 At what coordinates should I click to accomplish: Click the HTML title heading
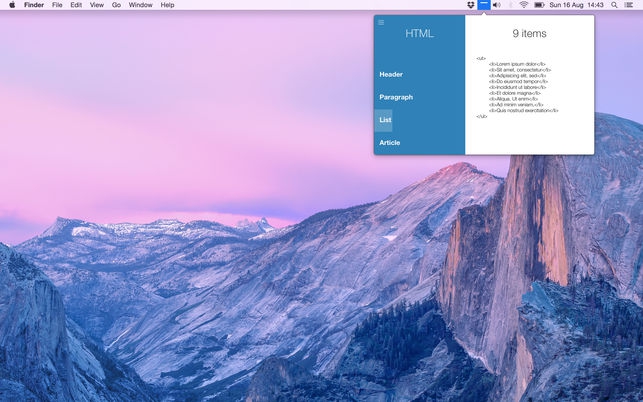[420, 34]
